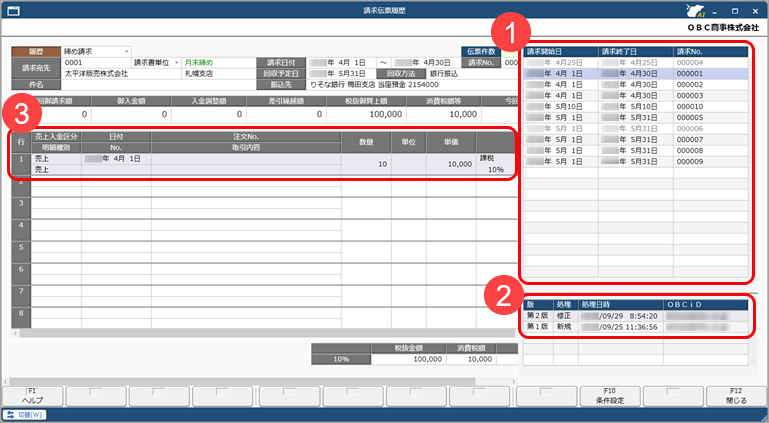The image size is (769, 423).
Task: Click the F12 閉じる button
Action: pyautogui.click(x=736, y=396)
